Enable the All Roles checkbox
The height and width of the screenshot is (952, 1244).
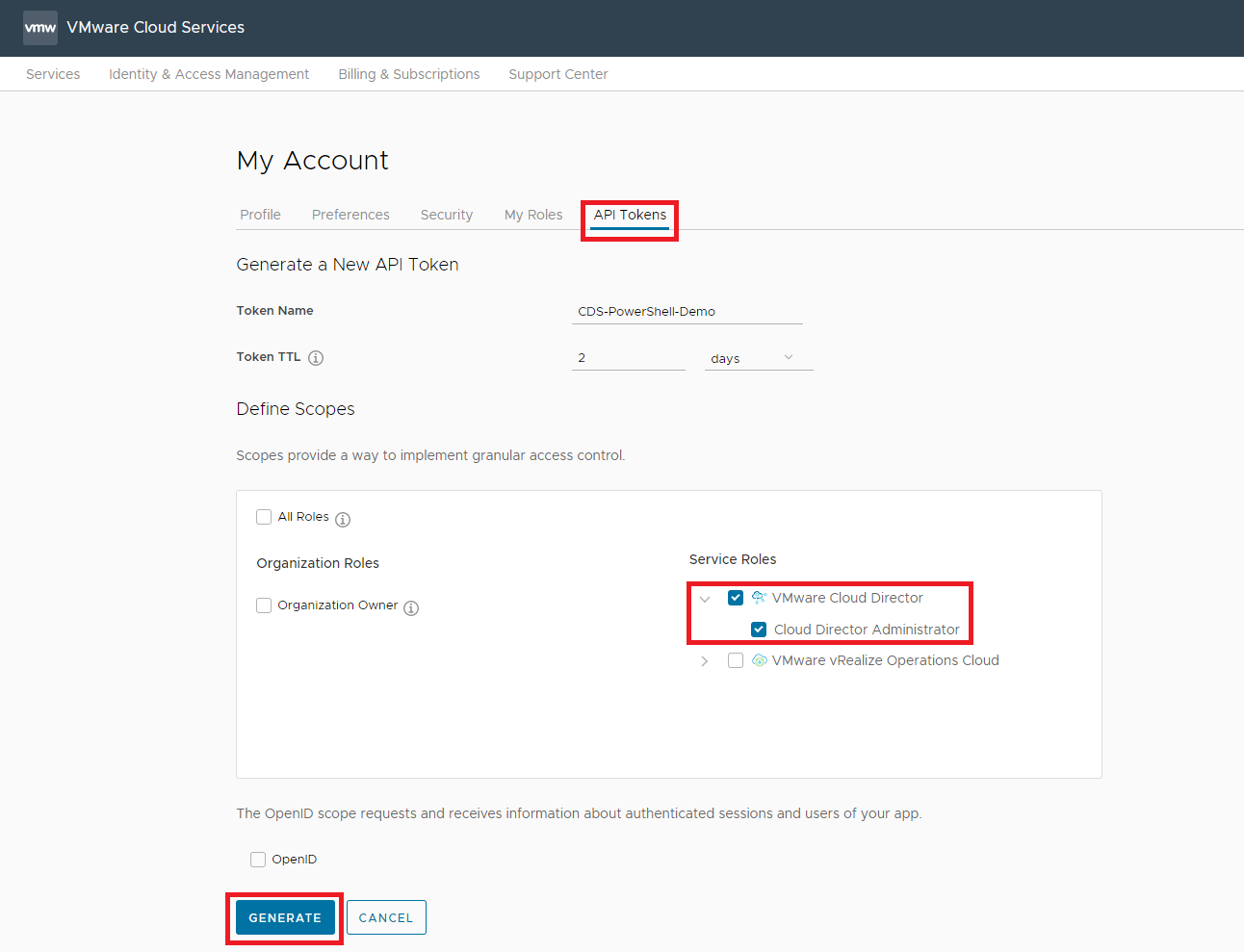(x=264, y=517)
